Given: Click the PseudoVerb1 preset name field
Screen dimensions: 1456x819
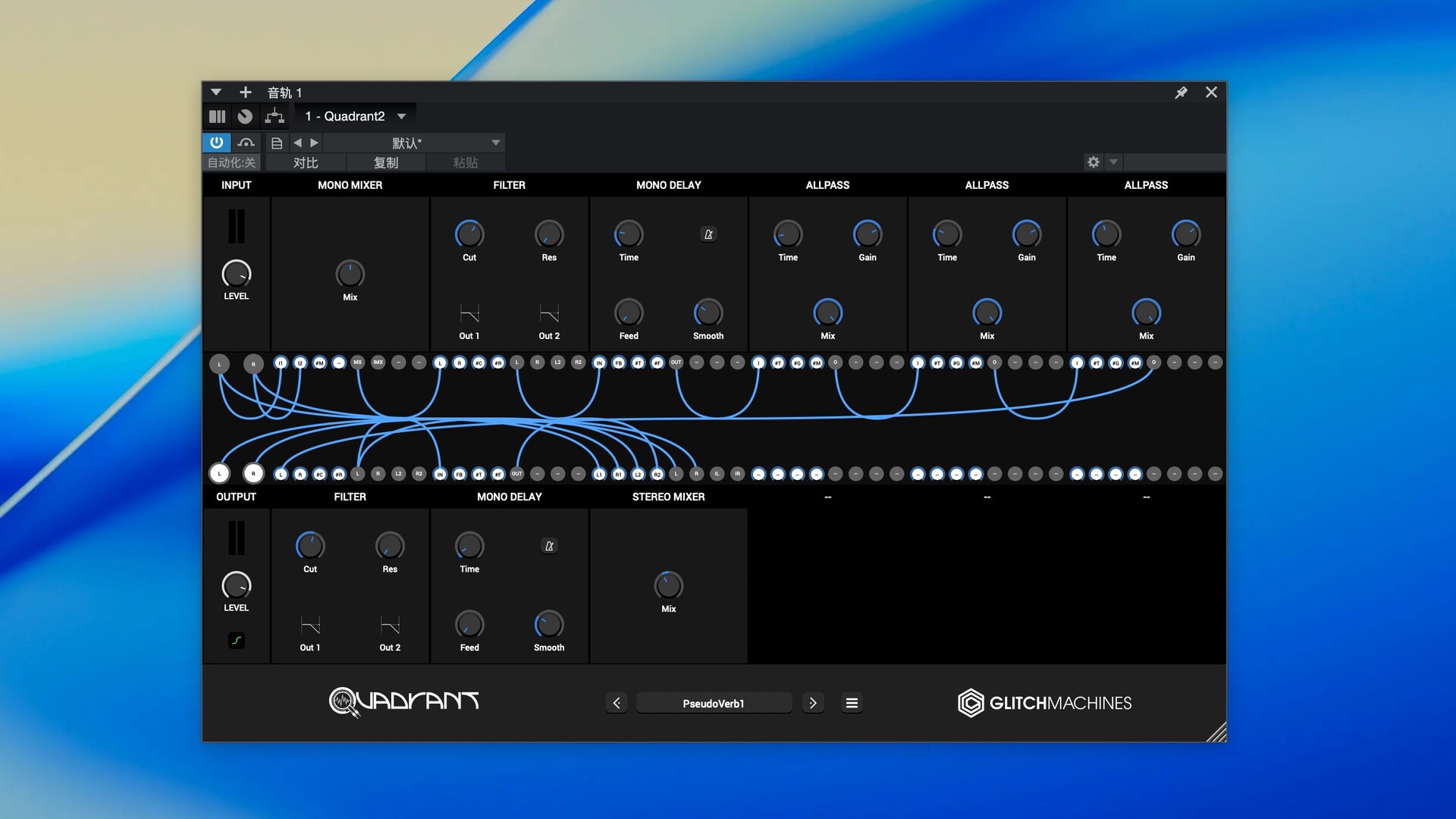Looking at the screenshot, I should click(714, 703).
